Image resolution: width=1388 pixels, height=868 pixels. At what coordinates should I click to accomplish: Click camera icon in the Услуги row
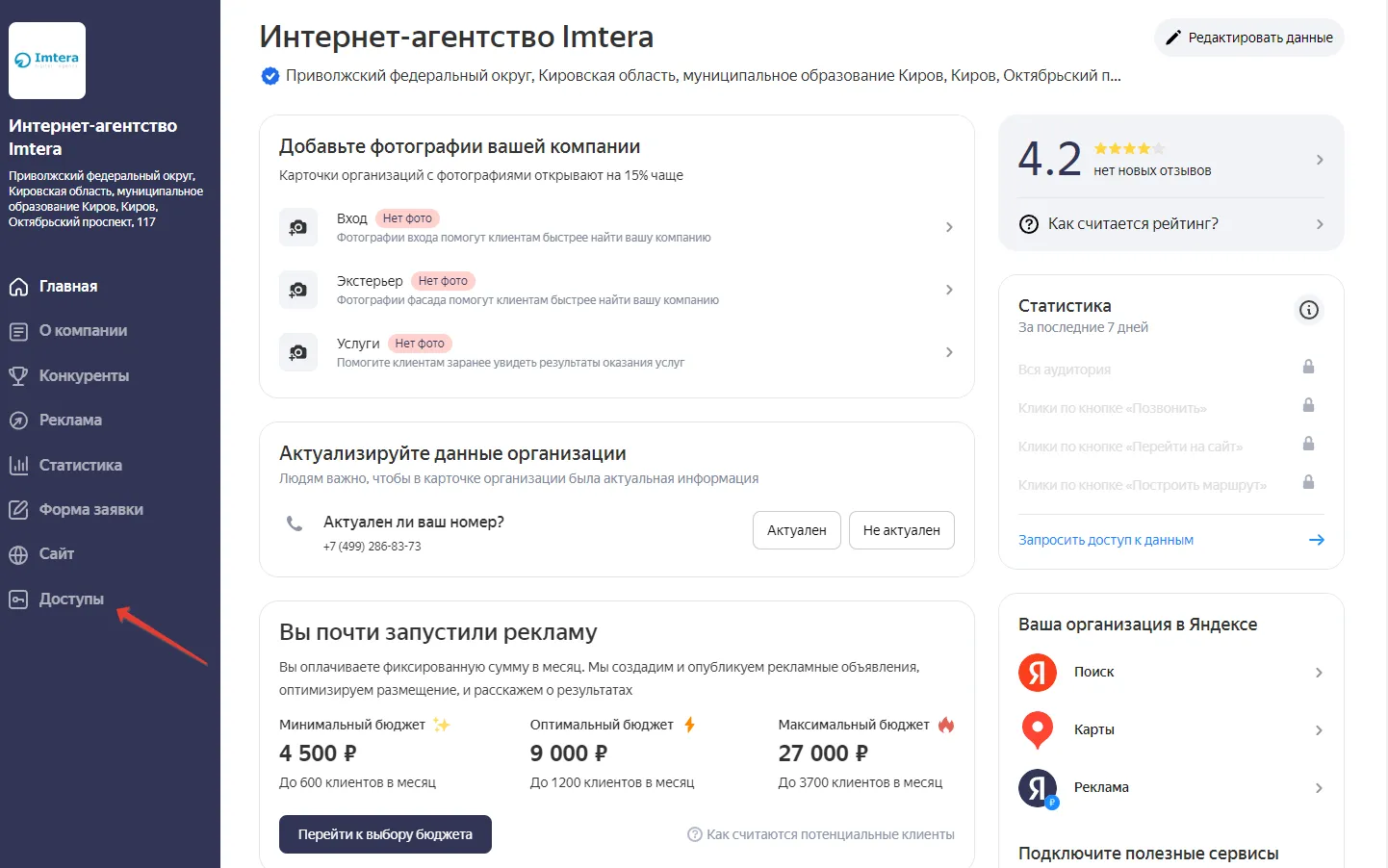click(x=298, y=352)
